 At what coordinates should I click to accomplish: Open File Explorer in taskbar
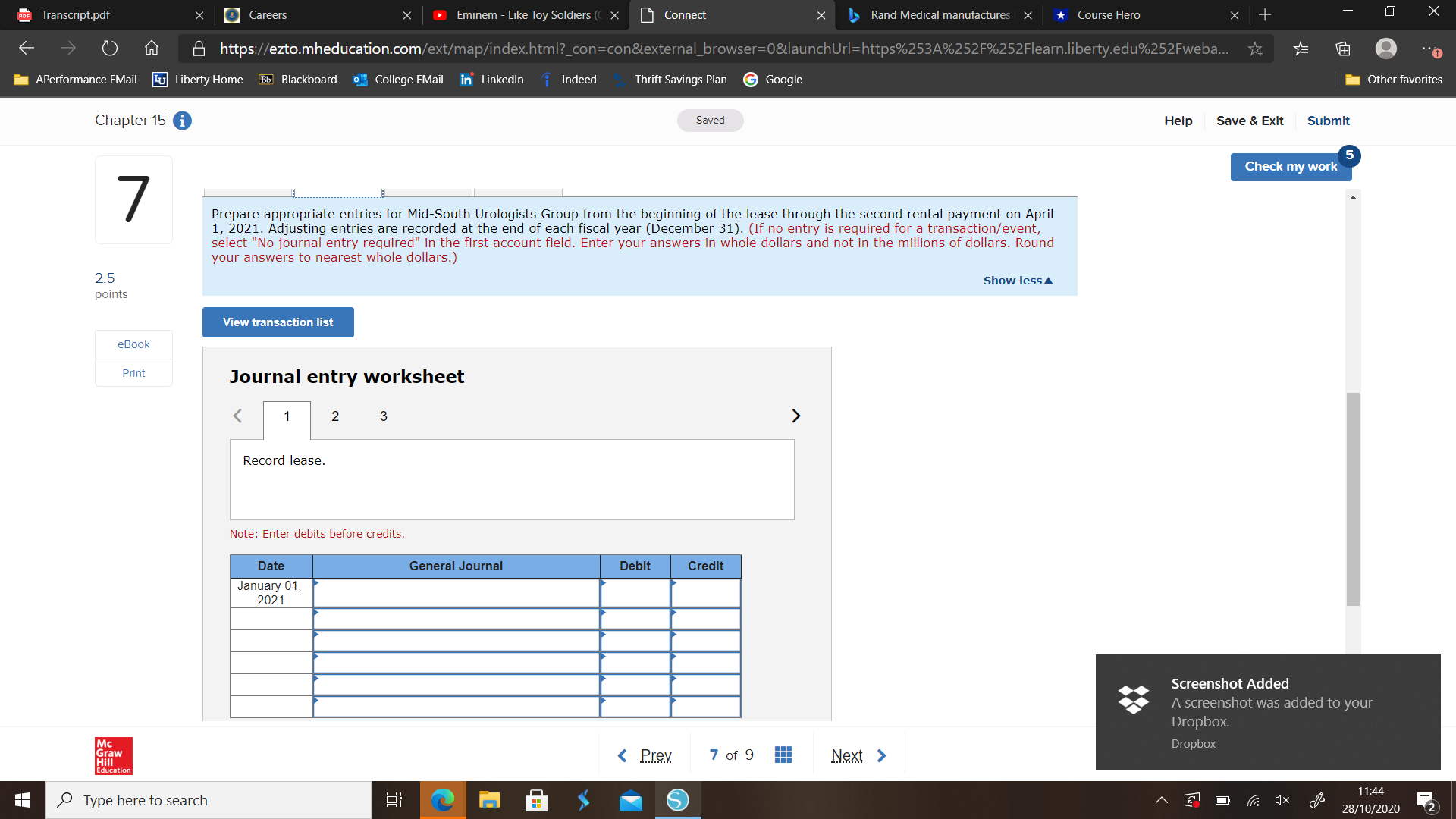tap(489, 800)
